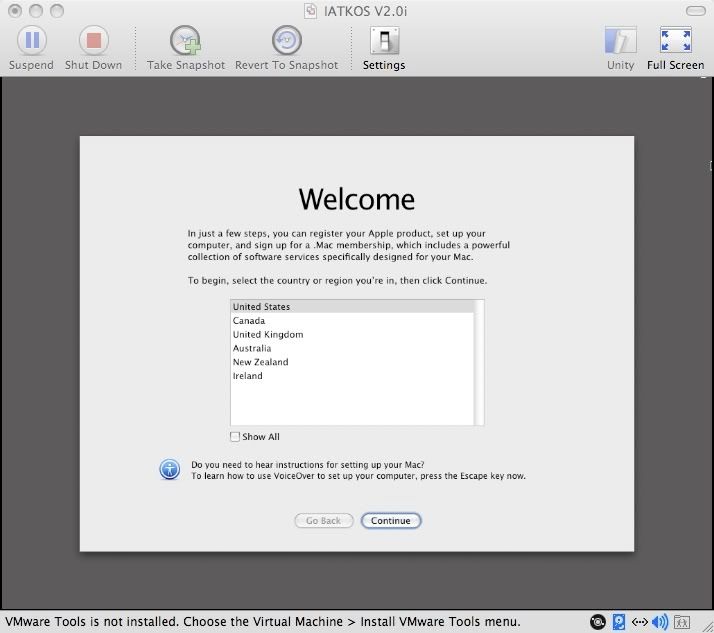The height and width of the screenshot is (633, 714).
Task: Enable the Show All checkbox
Action: [235, 437]
